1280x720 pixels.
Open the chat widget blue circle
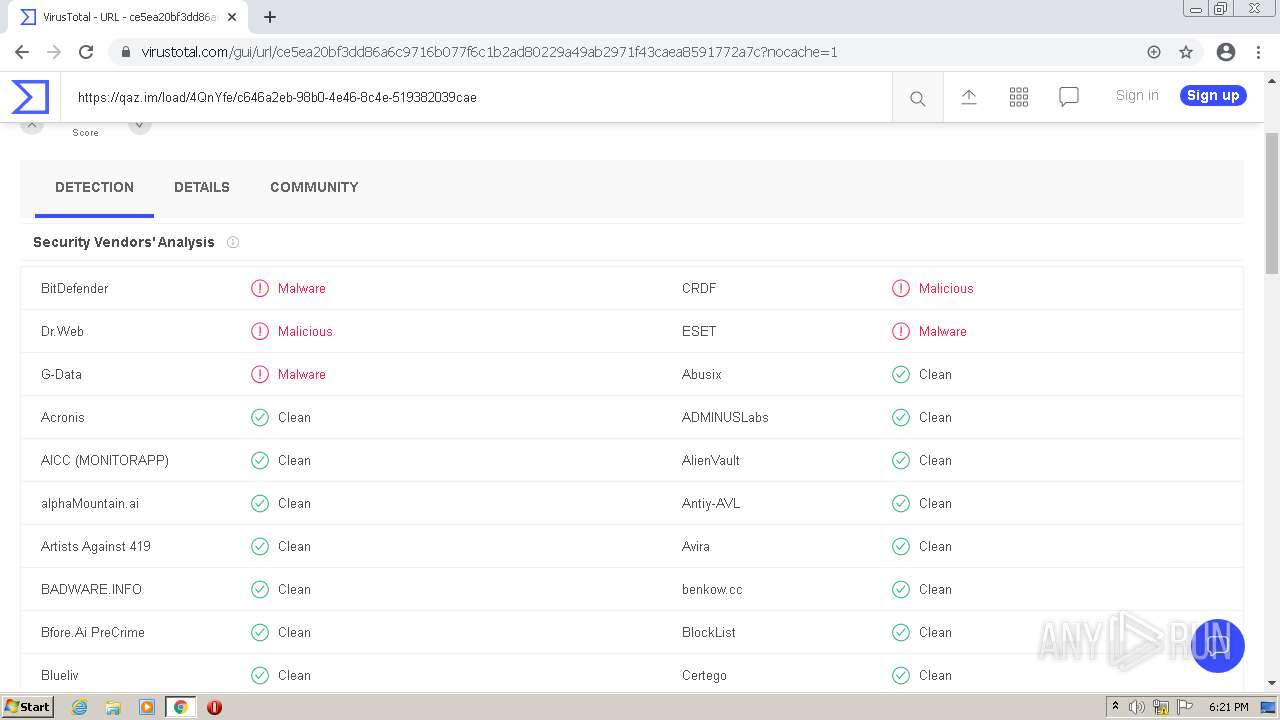point(1217,645)
